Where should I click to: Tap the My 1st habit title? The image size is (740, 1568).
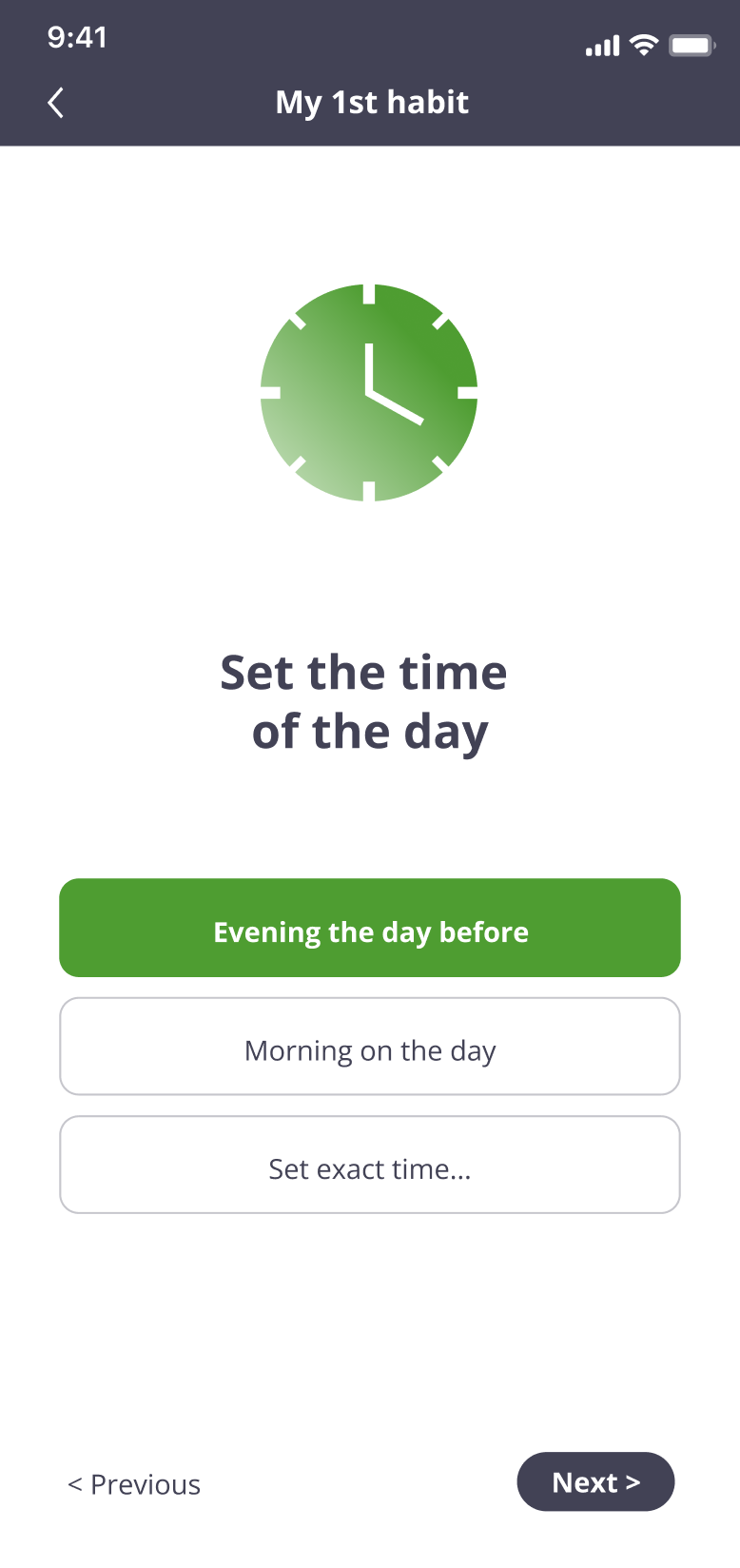[372, 103]
